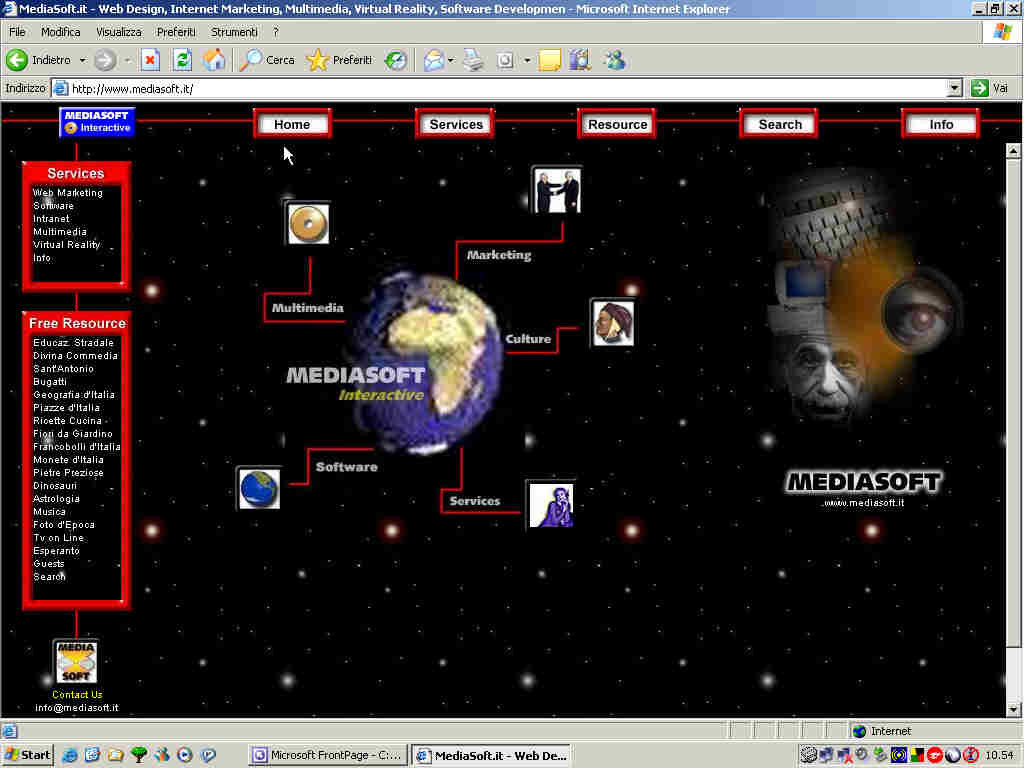Open the Software globe picture
Viewport: 1024px width, 768px height.
click(x=259, y=488)
